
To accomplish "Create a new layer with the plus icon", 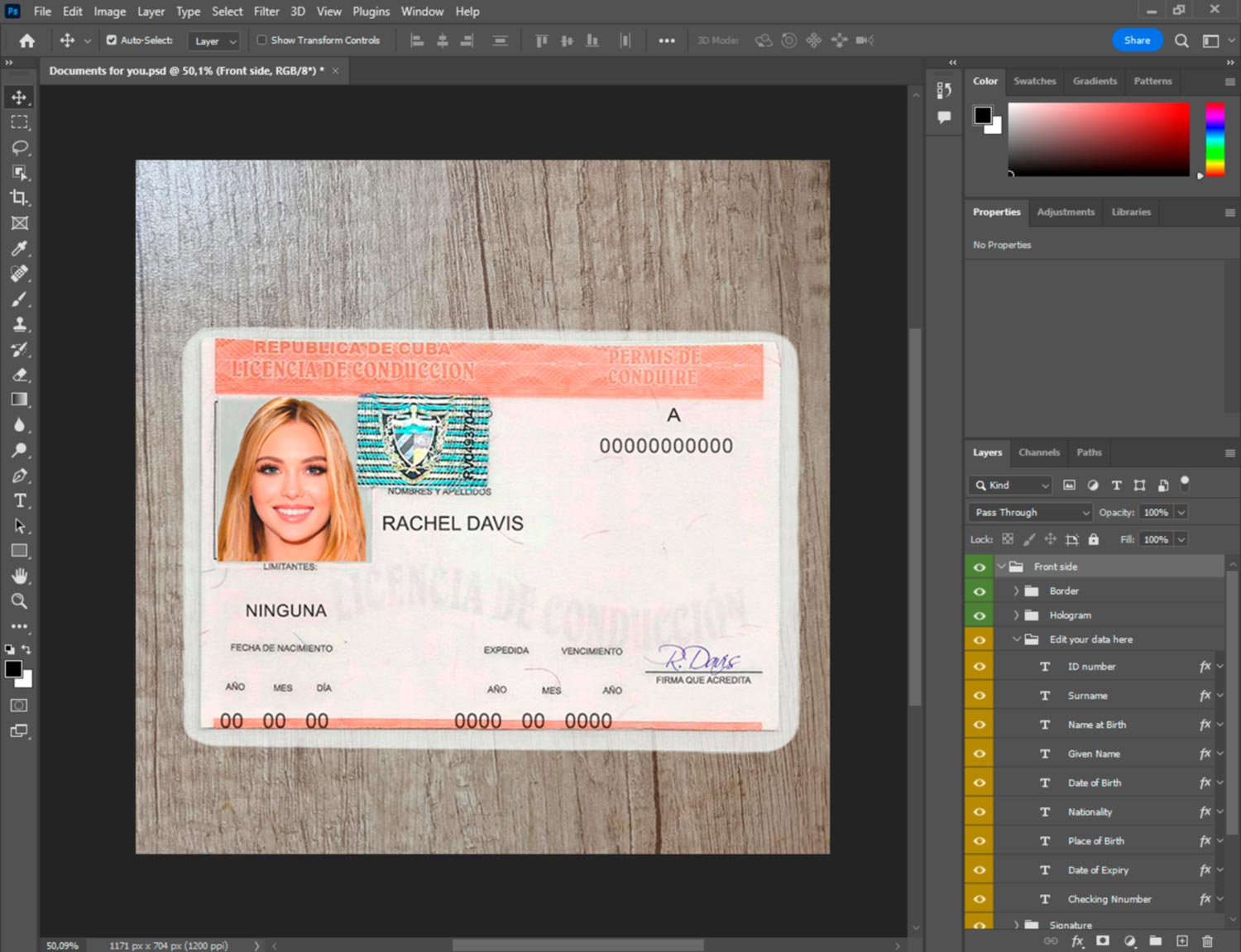I will point(1182,941).
